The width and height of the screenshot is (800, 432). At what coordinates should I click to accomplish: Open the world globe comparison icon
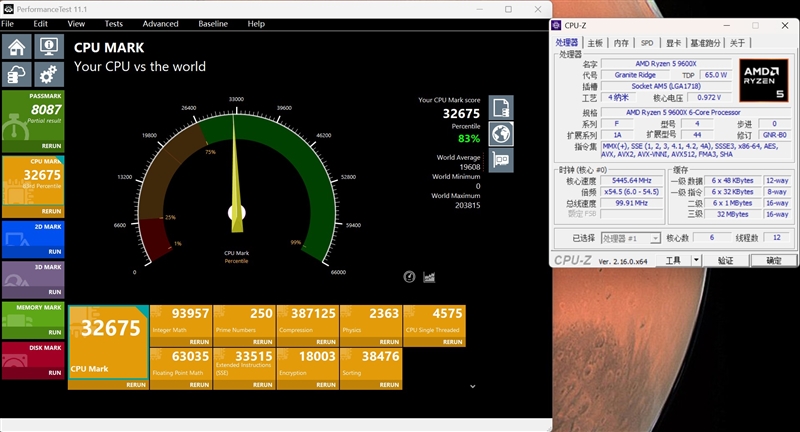(x=501, y=133)
